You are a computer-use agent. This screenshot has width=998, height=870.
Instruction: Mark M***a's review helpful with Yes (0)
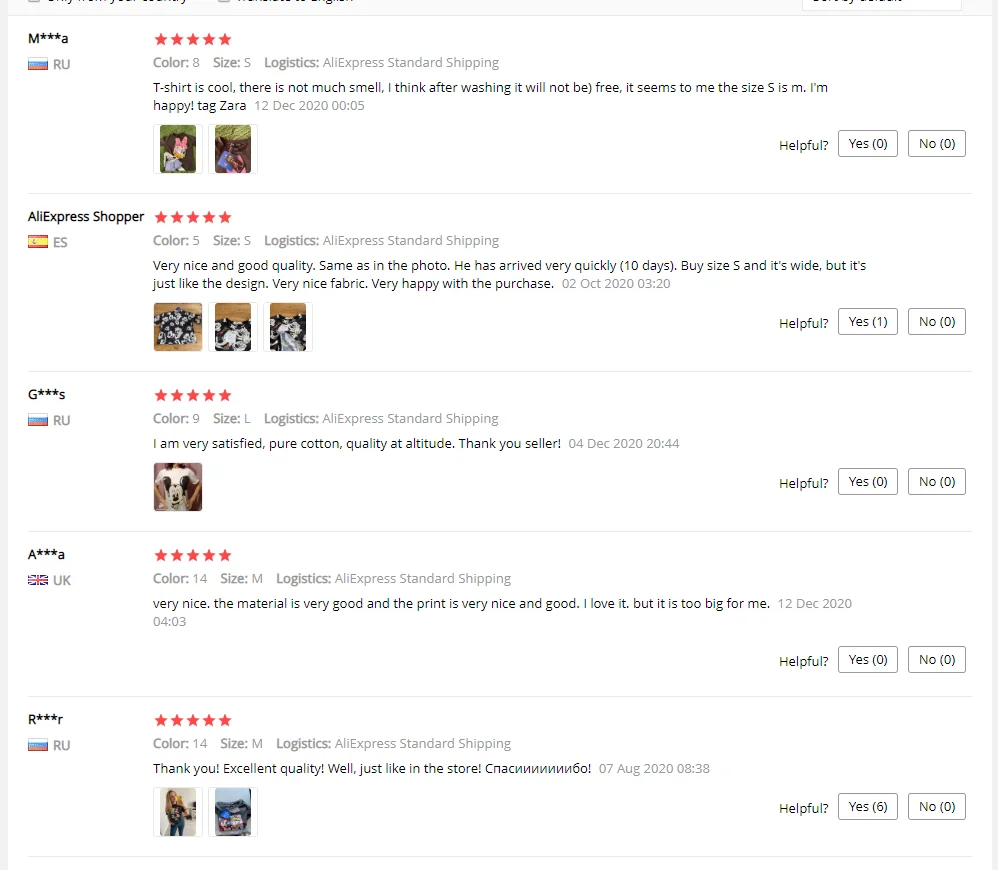point(868,144)
